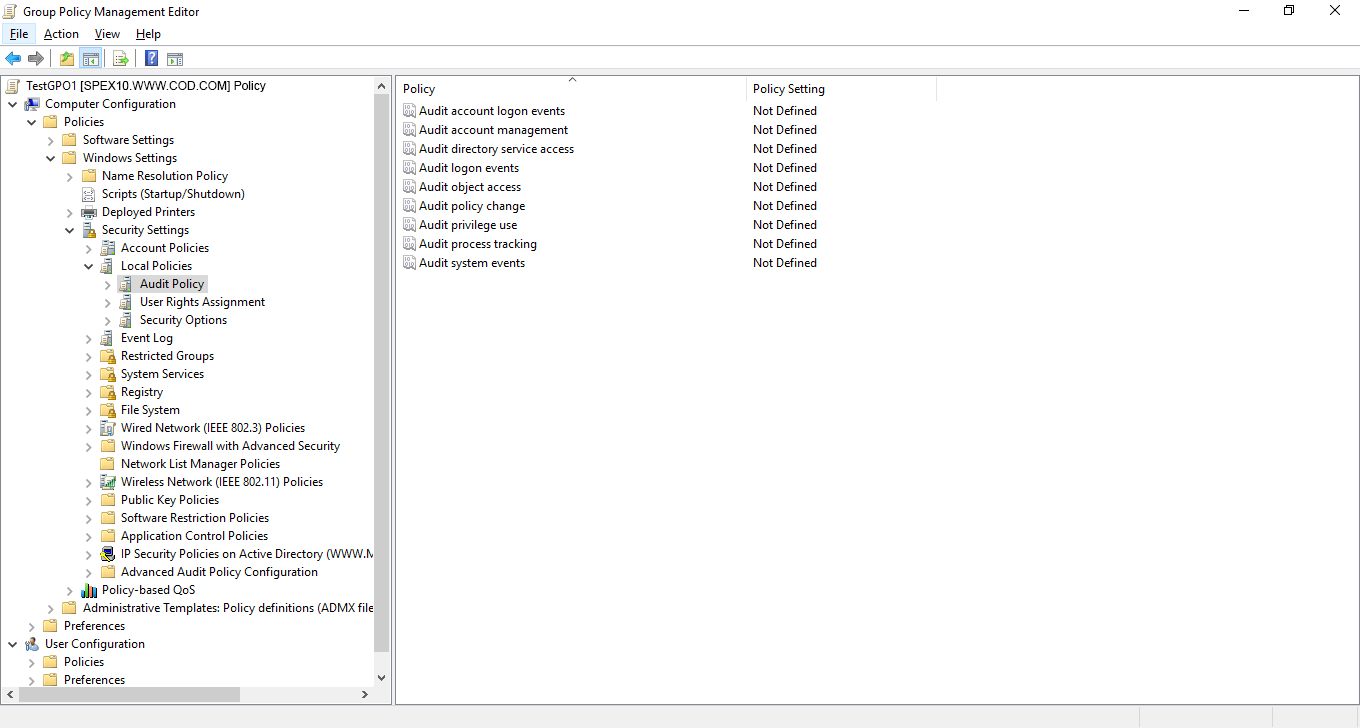This screenshot has height=728, width=1360.
Task: Click the Computer Configuration computer icon
Action: tap(32, 104)
